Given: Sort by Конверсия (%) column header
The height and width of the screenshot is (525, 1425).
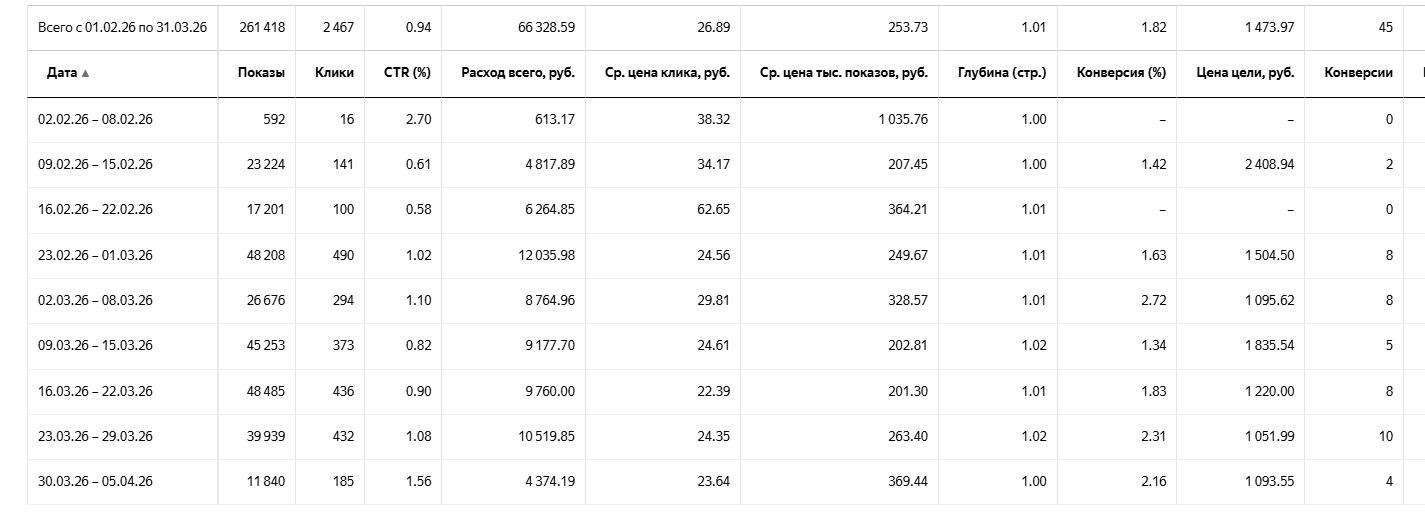Looking at the screenshot, I should point(1122,73).
